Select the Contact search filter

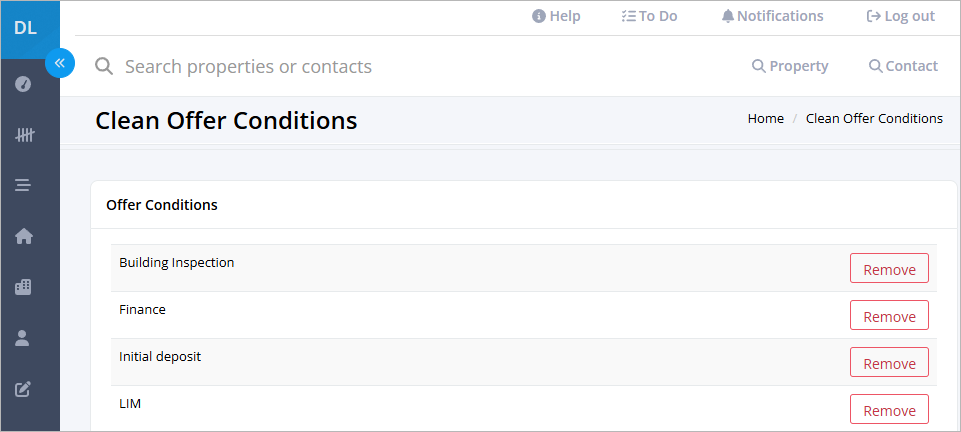[x=903, y=66]
